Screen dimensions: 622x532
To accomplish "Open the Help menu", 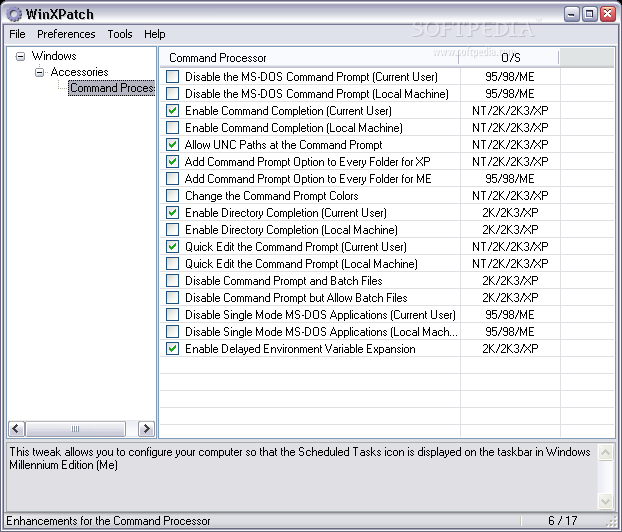I will [x=155, y=34].
